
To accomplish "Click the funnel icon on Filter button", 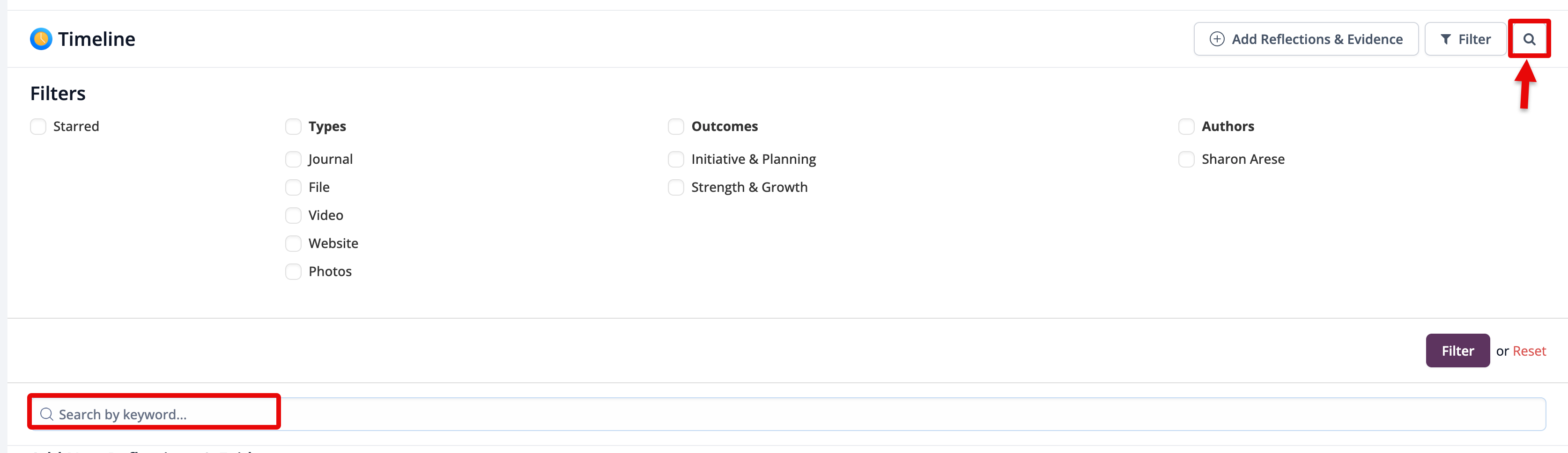I will coord(1446,39).
